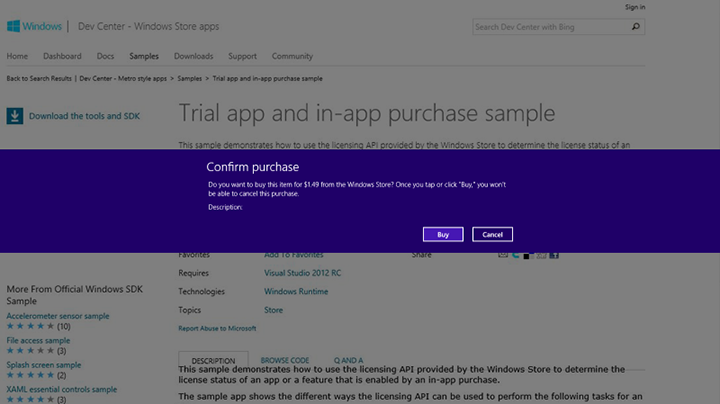
Task: Switch to the Q AND A tab
Action: click(348, 360)
